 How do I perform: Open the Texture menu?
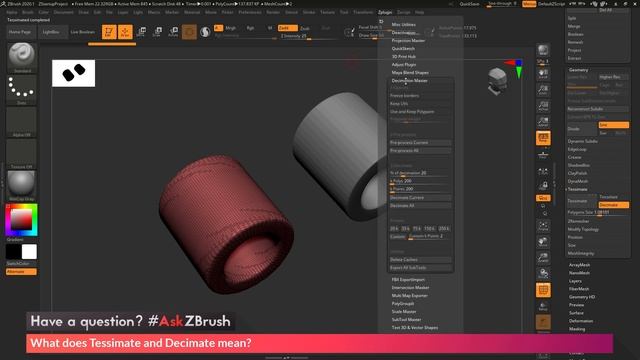[x=327, y=12]
